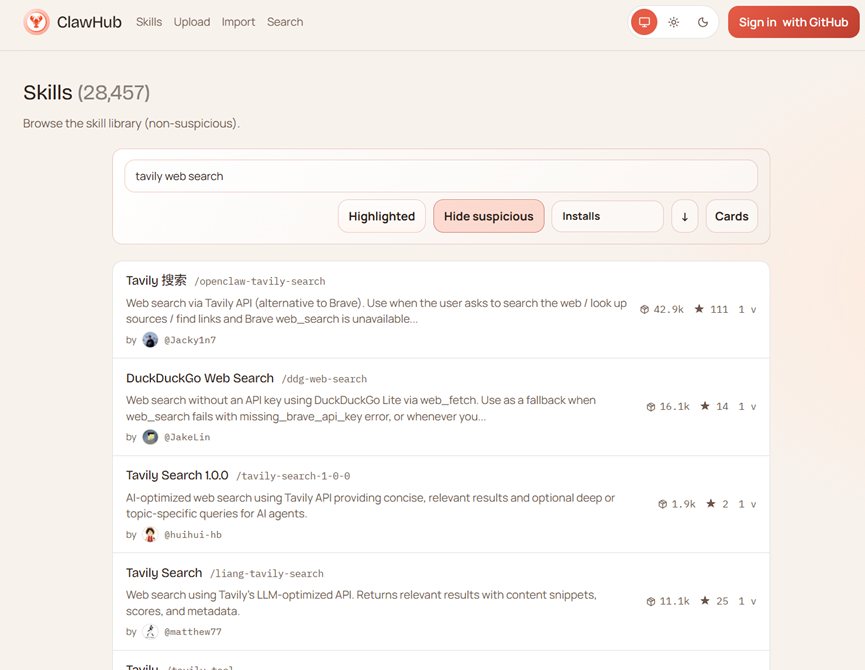Click the ClawHub lobster logo icon
The image size is (865, 670).
pos(36,22)
